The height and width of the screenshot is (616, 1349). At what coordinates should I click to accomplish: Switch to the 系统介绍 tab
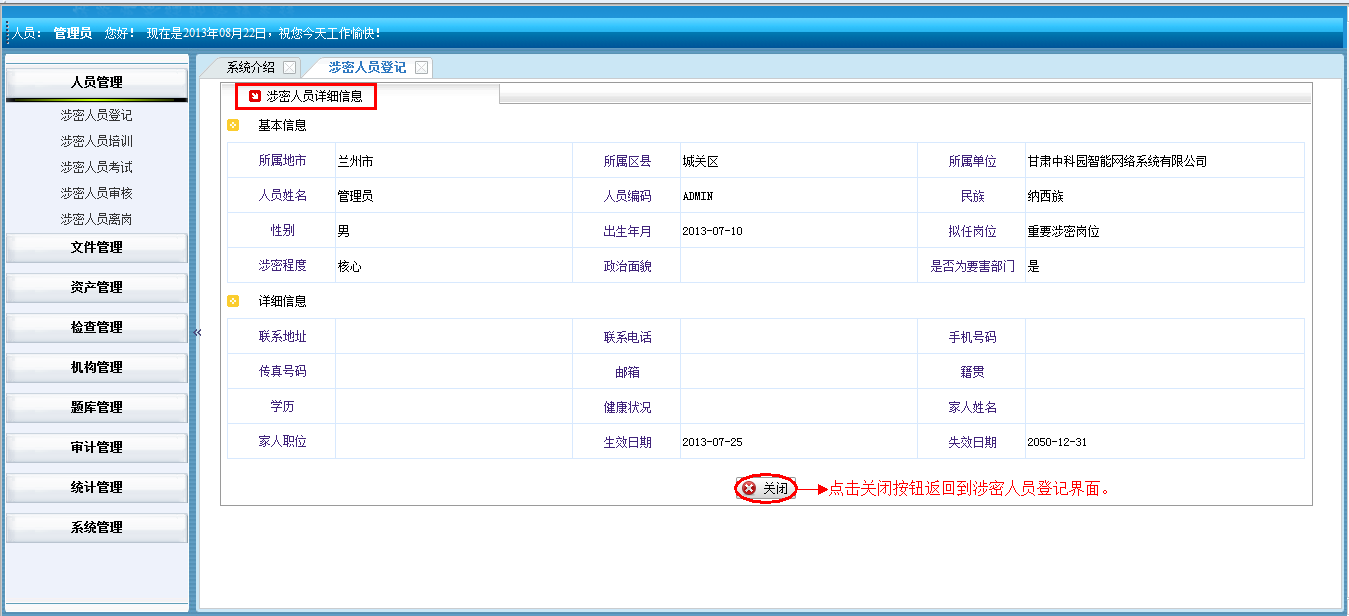point(250,68)
